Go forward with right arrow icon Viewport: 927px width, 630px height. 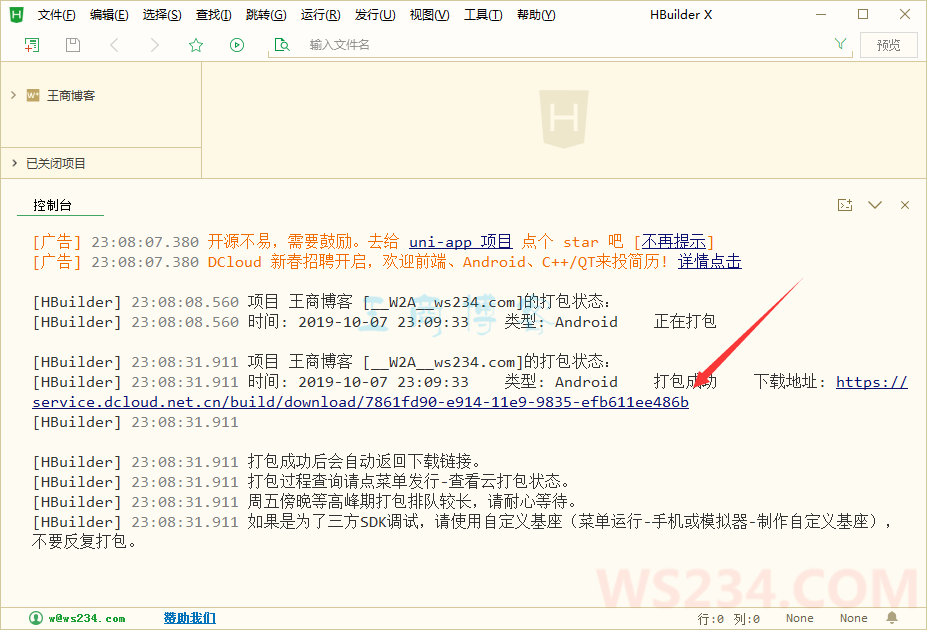click(x=154, y=45)
